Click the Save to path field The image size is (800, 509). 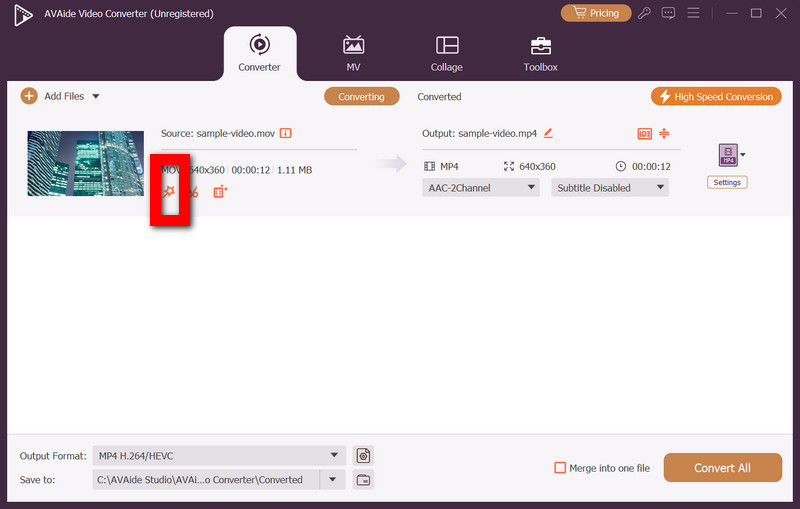206,479
